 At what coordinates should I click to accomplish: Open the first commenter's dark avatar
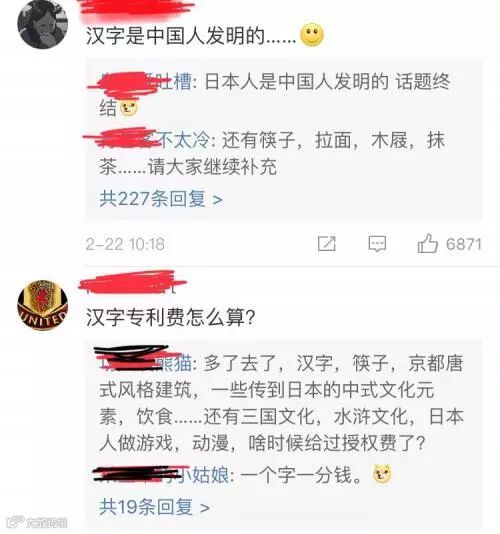click(43, 24)
